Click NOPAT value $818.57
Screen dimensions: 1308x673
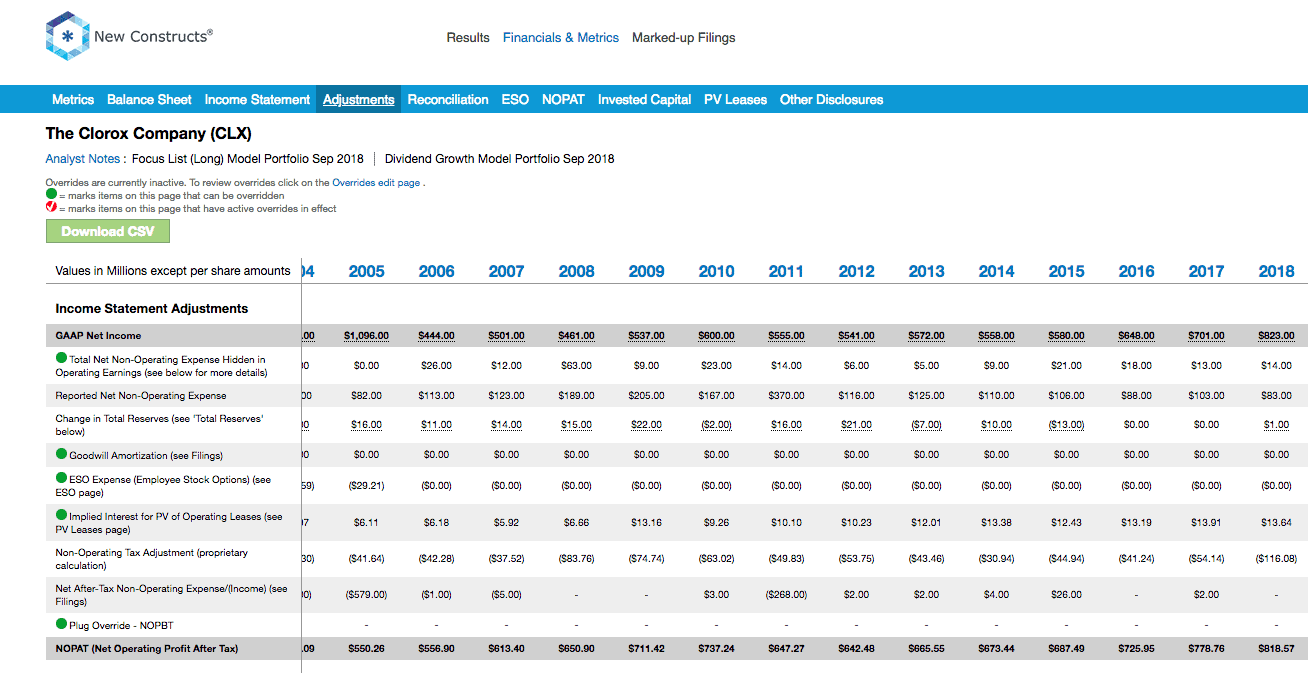(1276, 649)
